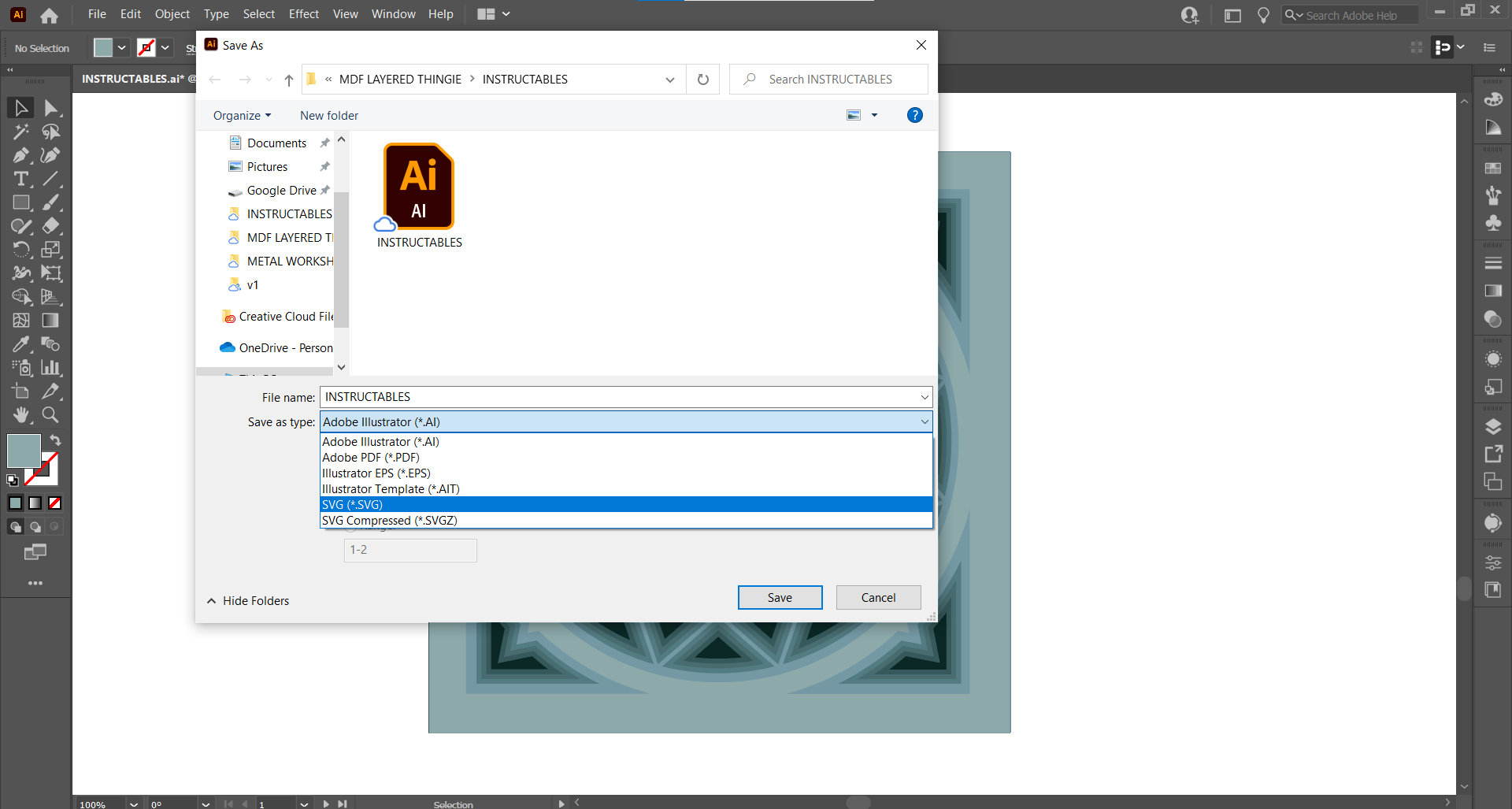
Task: Enable Draw Normal mode
Action: pos(15,527)
